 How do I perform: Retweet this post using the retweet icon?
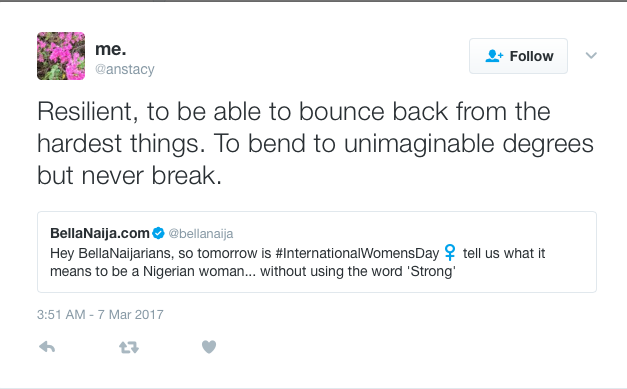(129, 347)
